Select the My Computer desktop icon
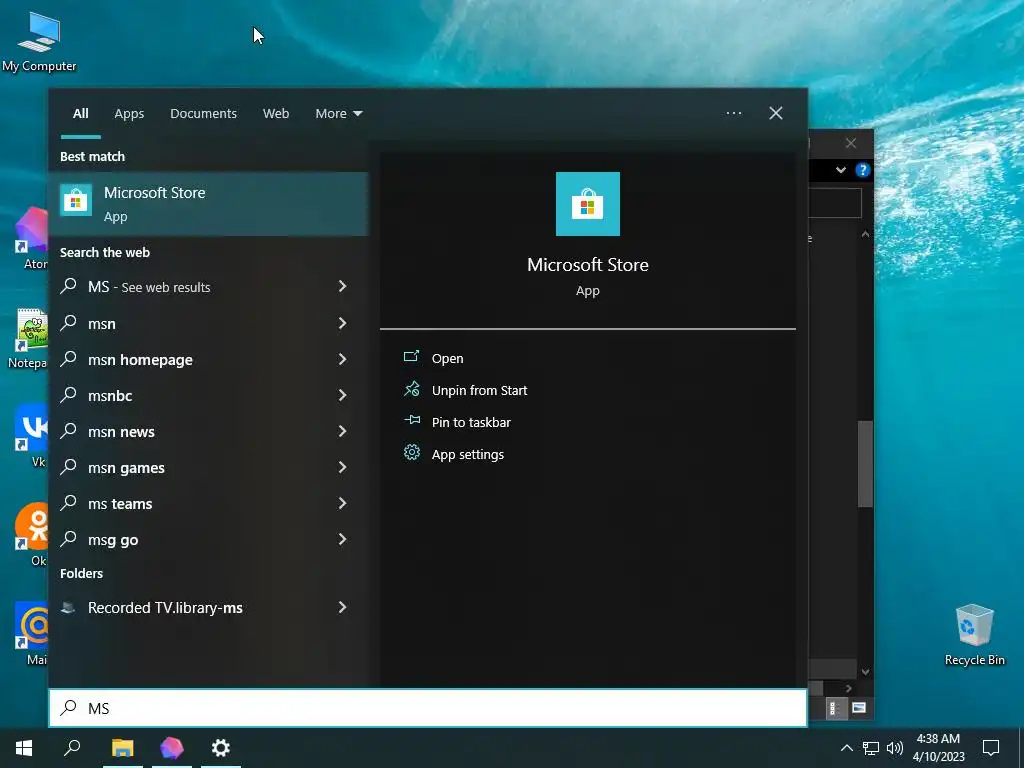Screen dimensions: 1024x768 39,42
